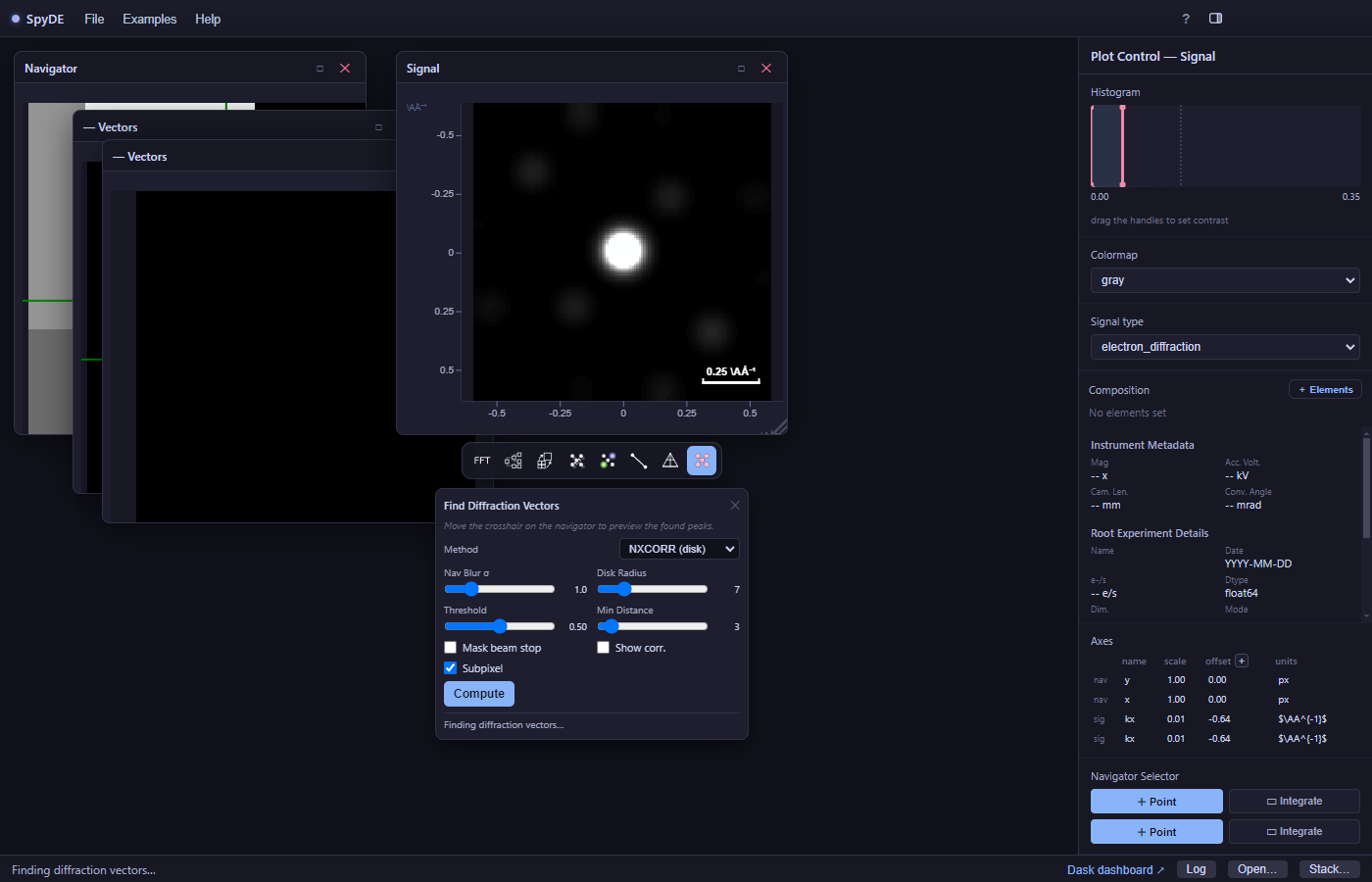Select the triangle pyramid tool icon
Image resolution: width=1372 pixels, height=882 pixels.
click(x=670, y=461)
